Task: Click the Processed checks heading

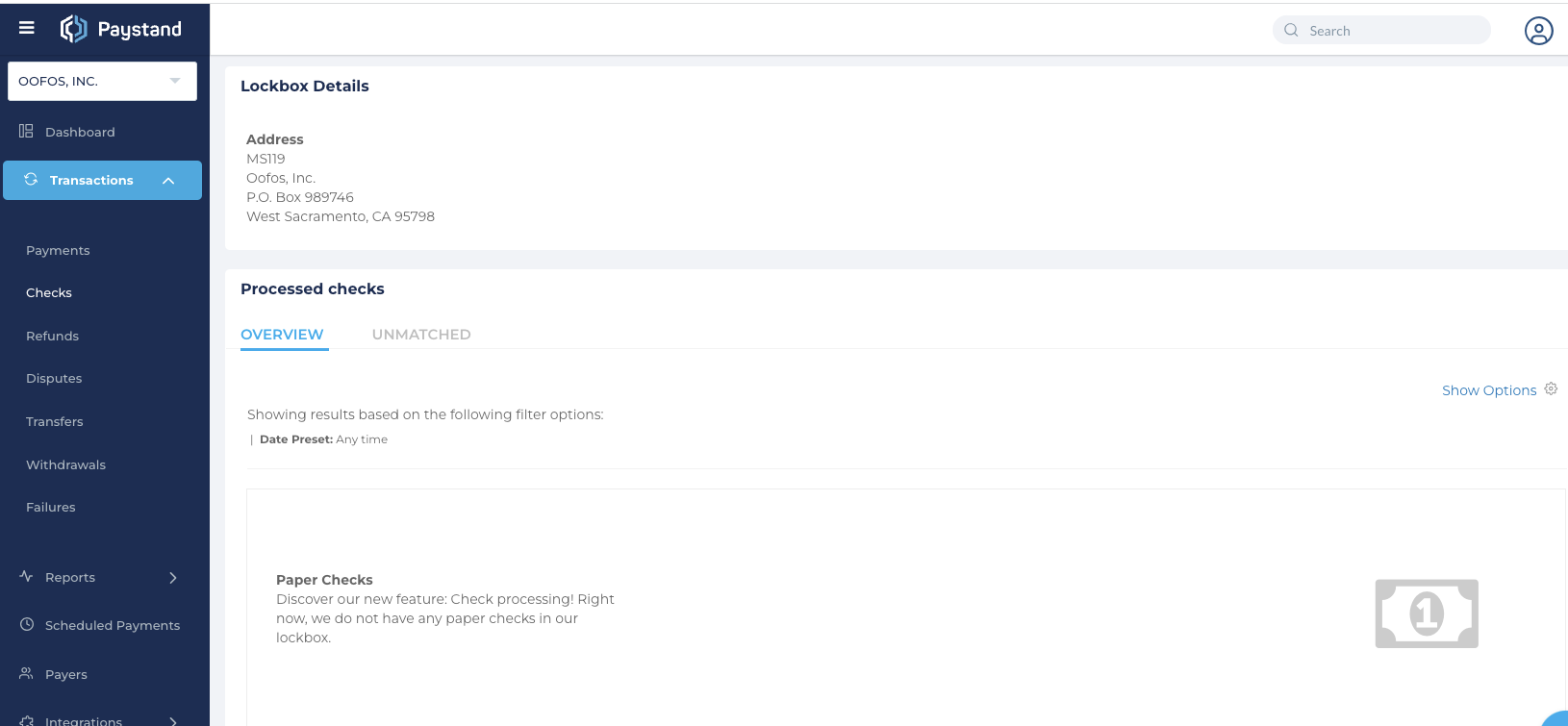Action: [313, 288]
